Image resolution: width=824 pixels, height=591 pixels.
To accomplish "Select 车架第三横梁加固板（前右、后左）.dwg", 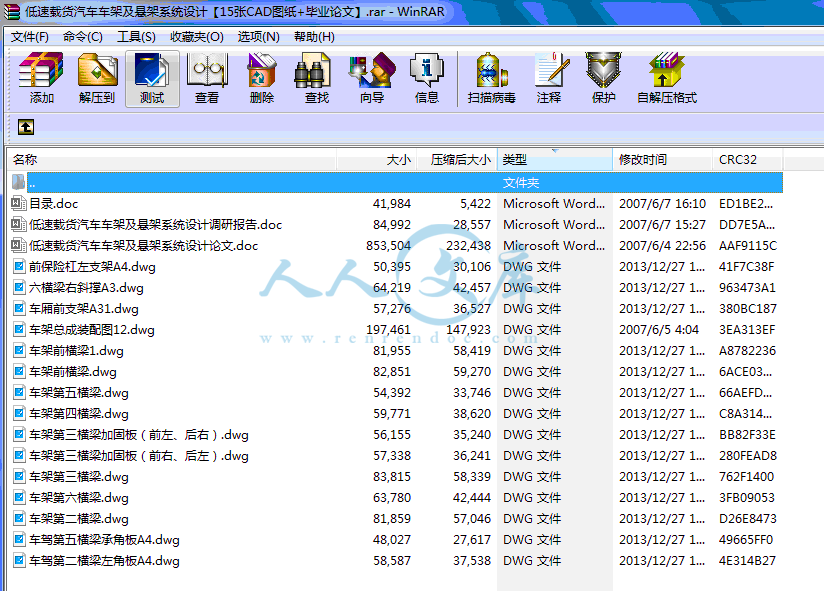I will 139,455.
